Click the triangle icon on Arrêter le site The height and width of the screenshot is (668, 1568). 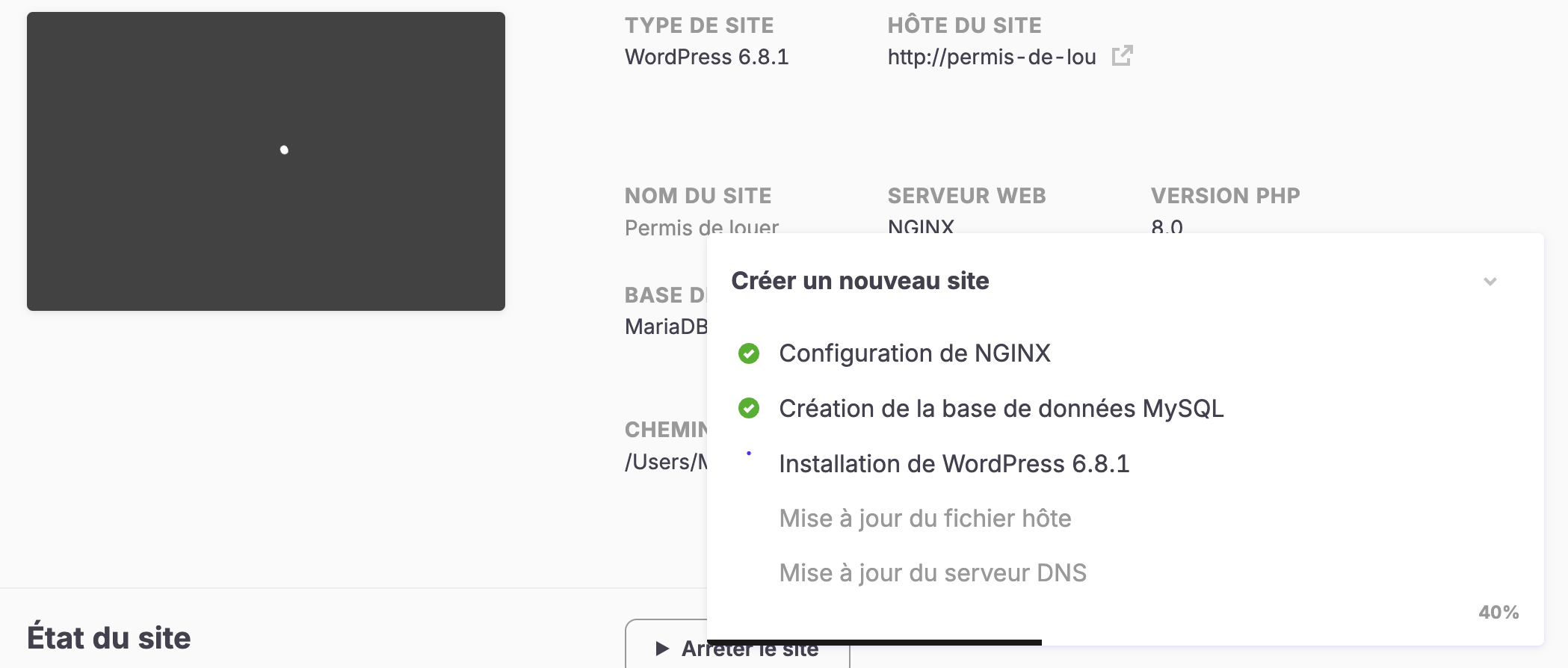point(661,649)
